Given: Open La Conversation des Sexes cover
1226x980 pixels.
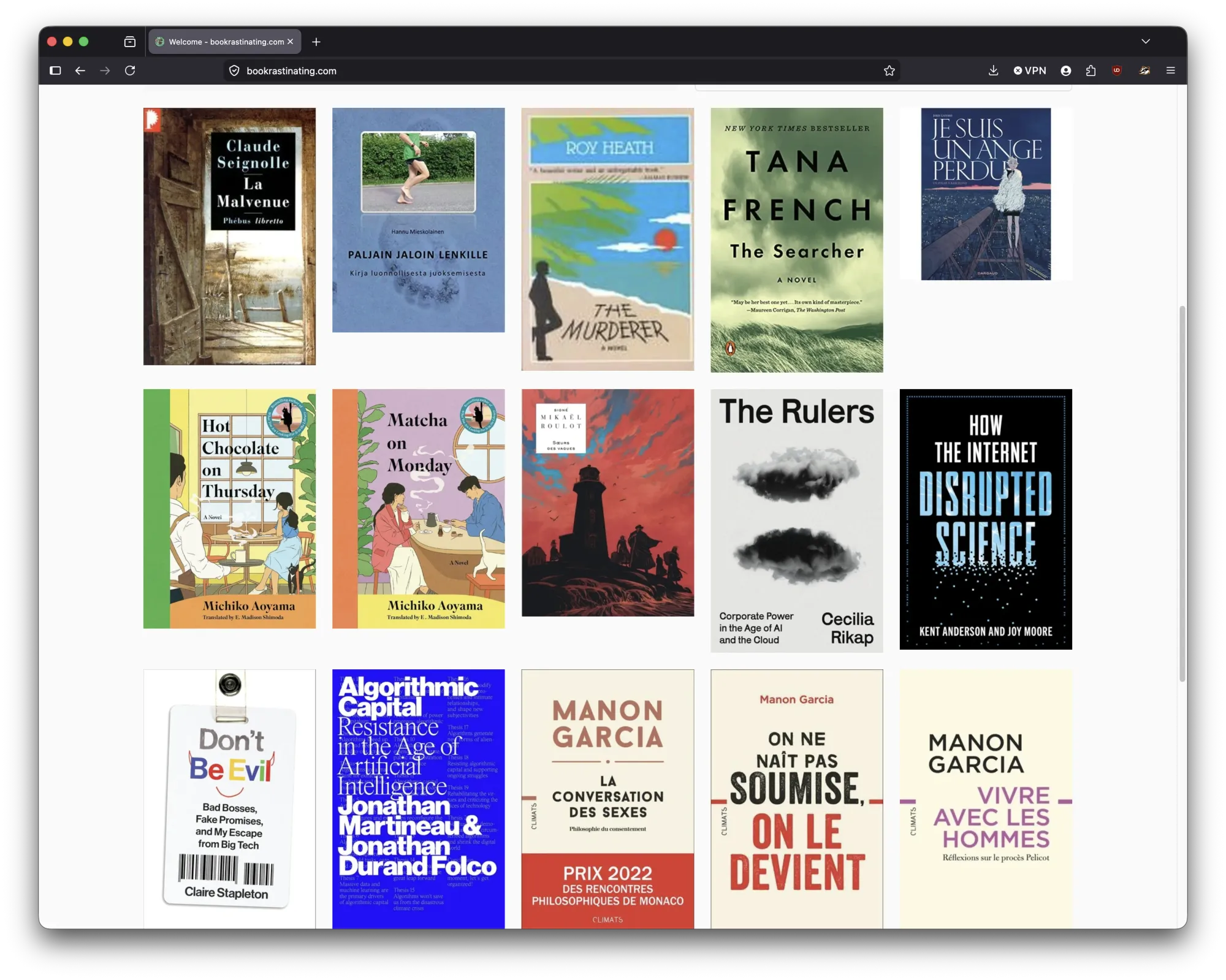Looking at the screenshot, I should [x=607, y=799].
